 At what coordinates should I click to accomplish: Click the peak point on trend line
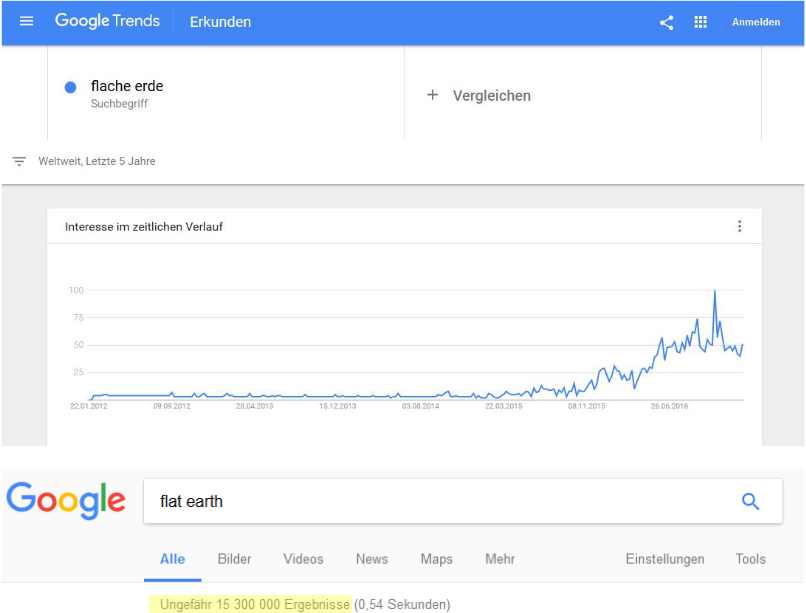pyautogui.click(x=715, y=291)
